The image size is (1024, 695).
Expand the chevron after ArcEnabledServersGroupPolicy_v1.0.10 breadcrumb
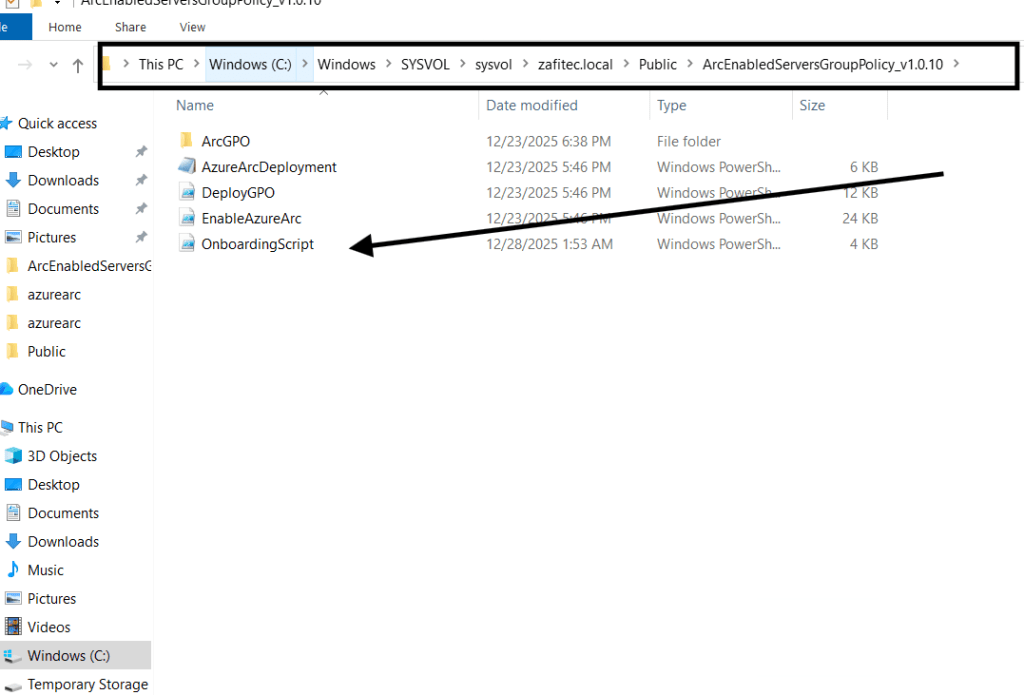click(957, 64)
